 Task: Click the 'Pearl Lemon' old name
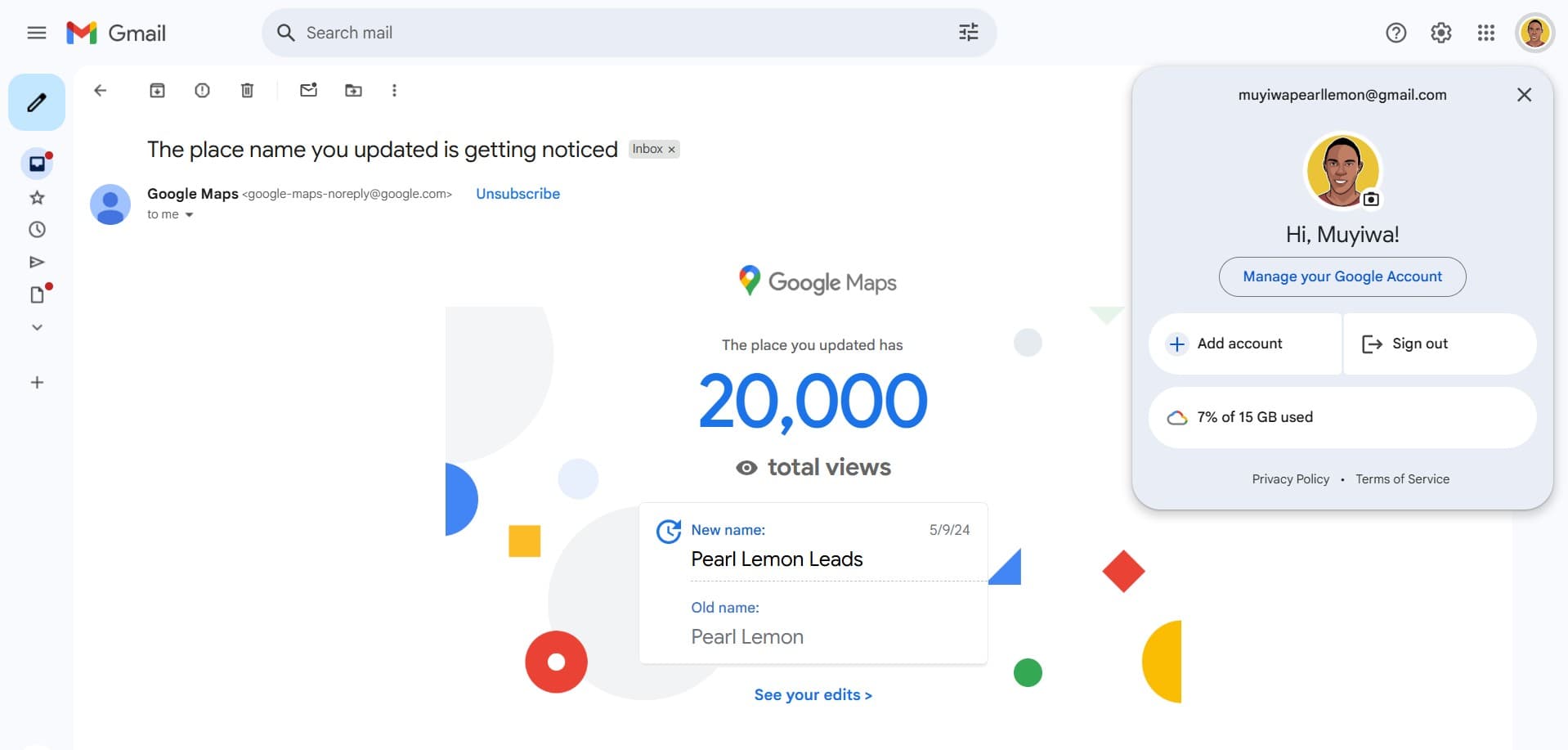click(x=747, y=637)
